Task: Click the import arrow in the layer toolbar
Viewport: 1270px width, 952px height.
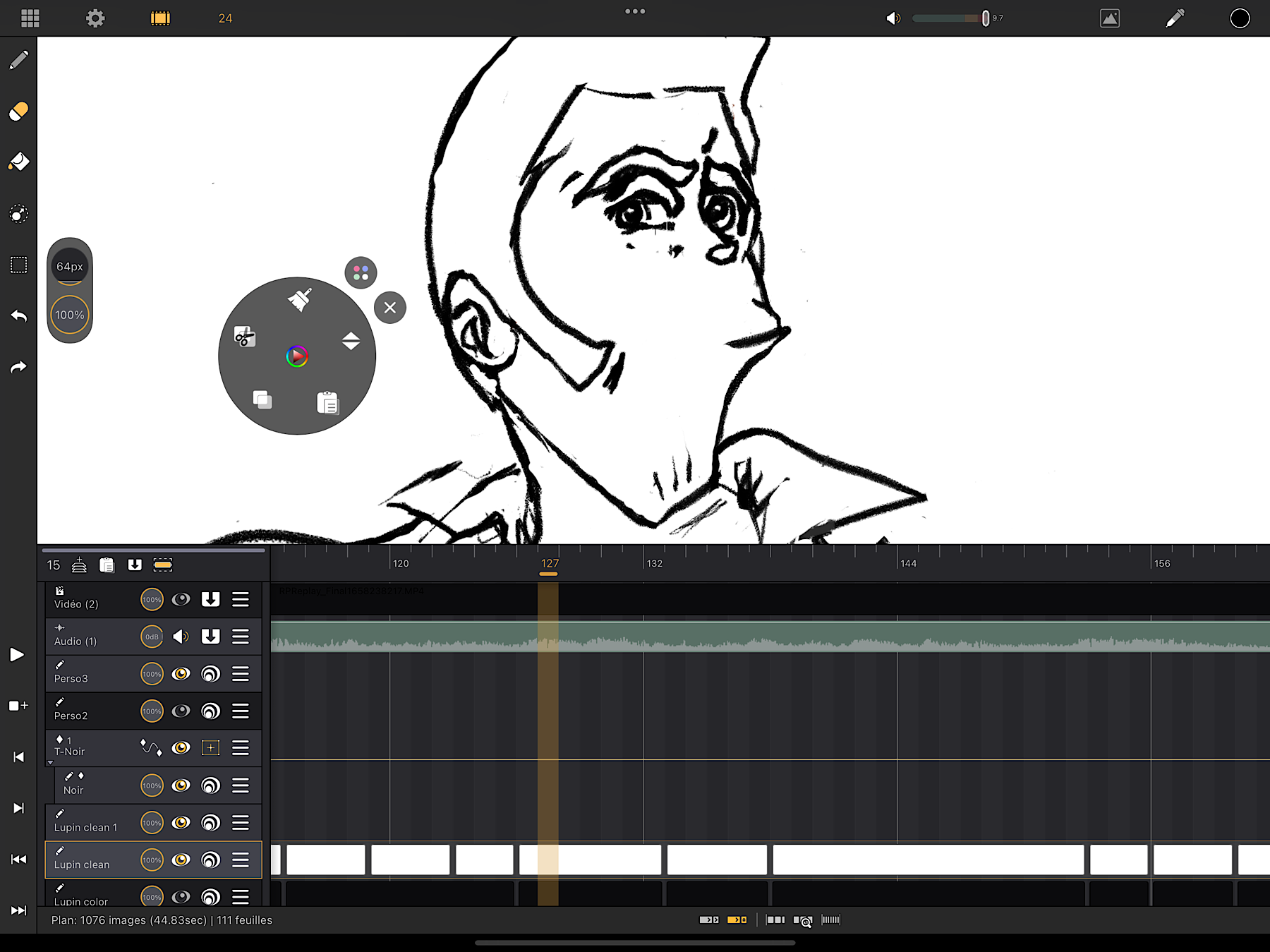Action: click(x=135, y=565)
